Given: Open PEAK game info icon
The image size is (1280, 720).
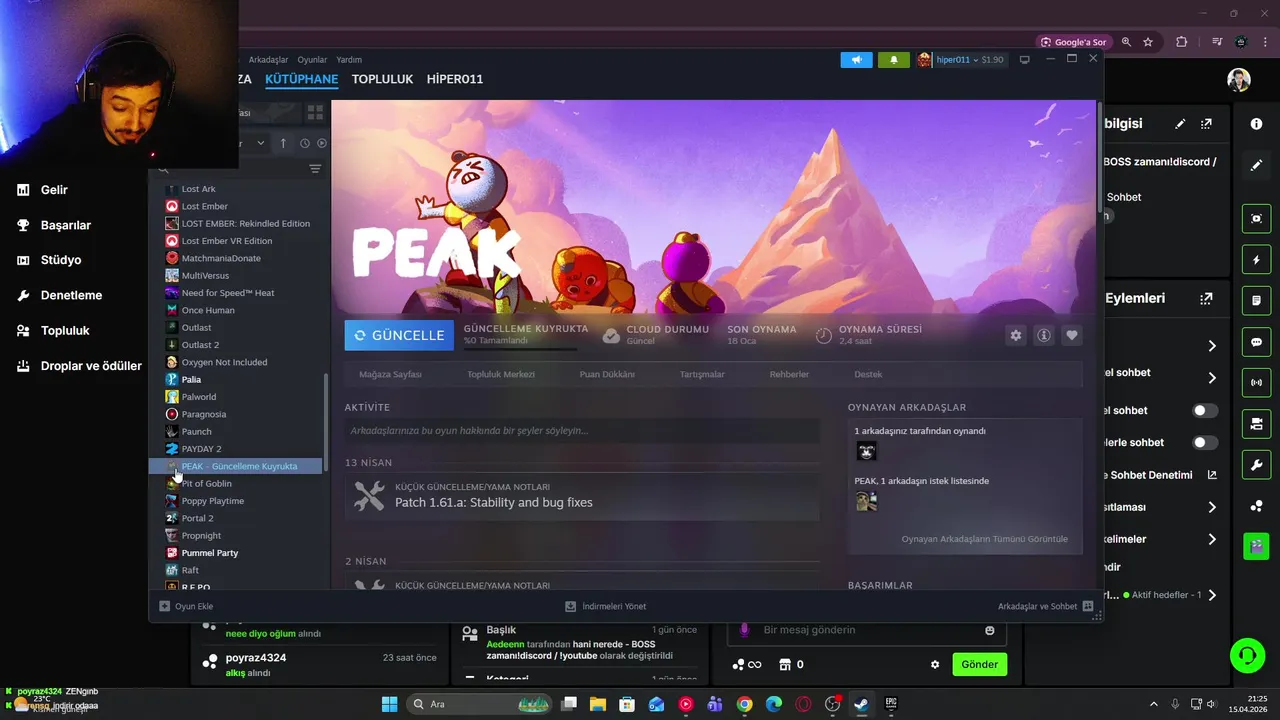Looking at the screenshot, I should (1044, 335).
